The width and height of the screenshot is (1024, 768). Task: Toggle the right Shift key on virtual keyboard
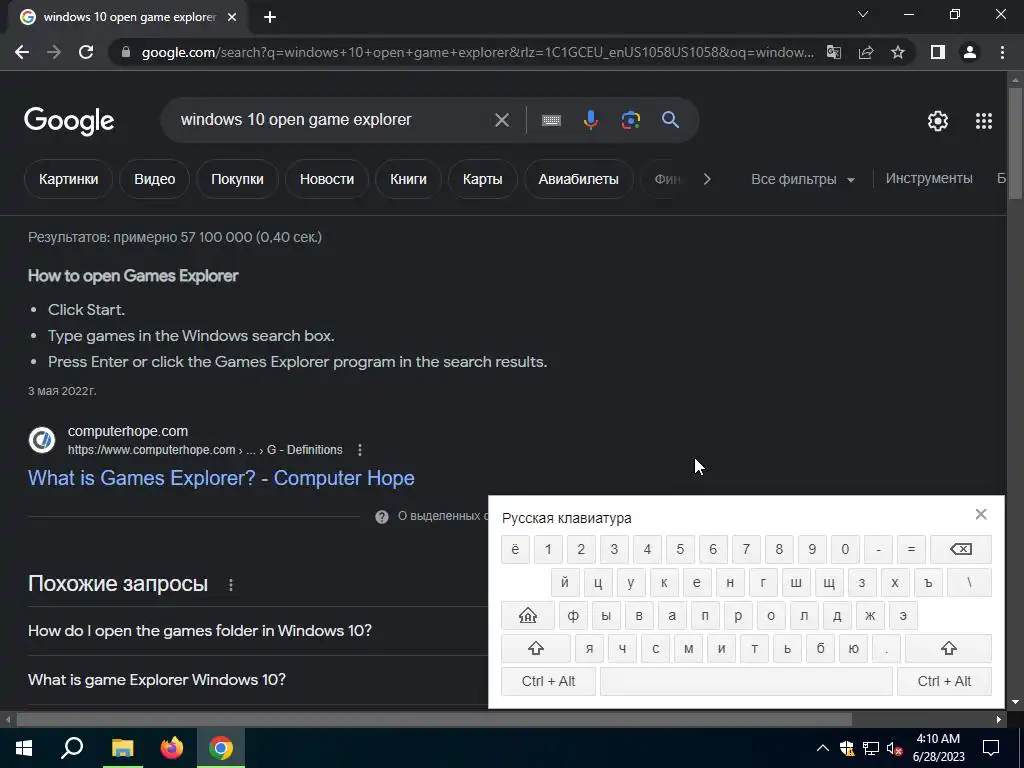coord(948,648)
